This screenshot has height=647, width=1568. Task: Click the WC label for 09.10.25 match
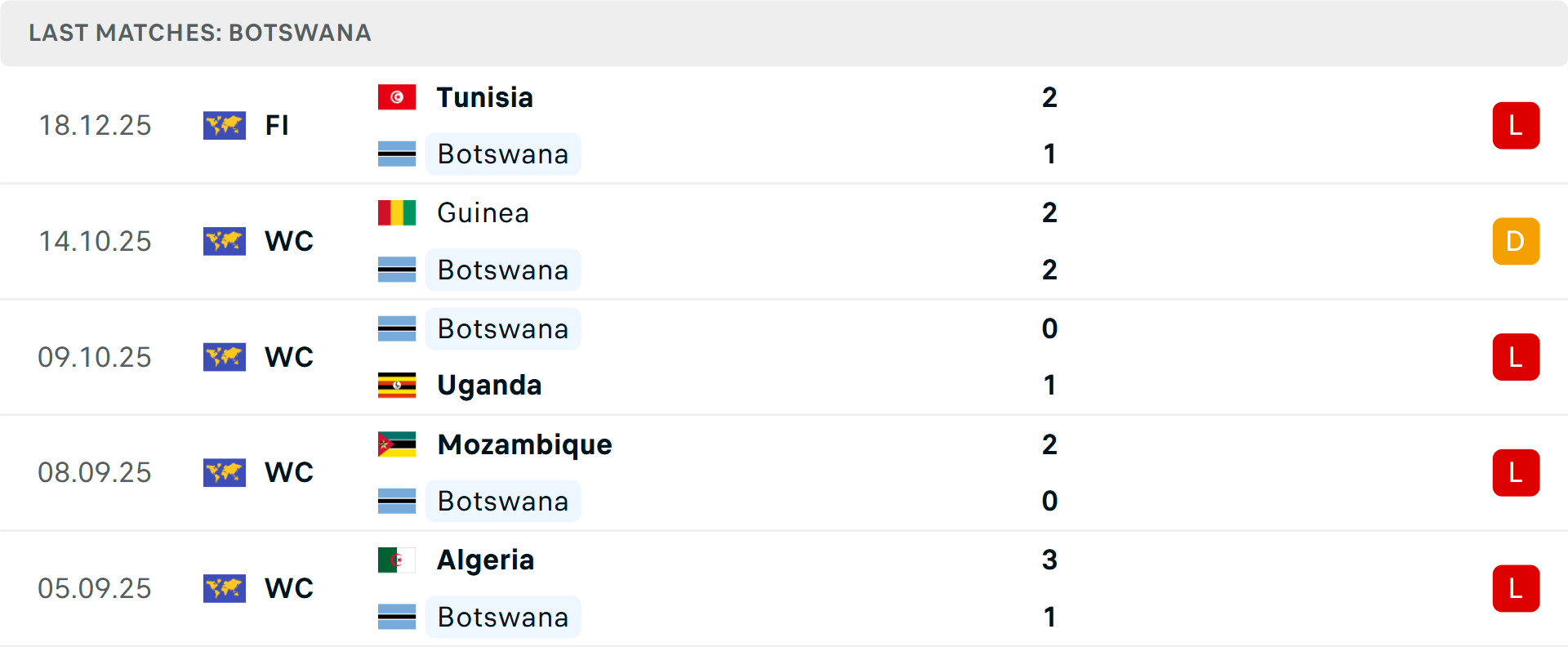289,357
